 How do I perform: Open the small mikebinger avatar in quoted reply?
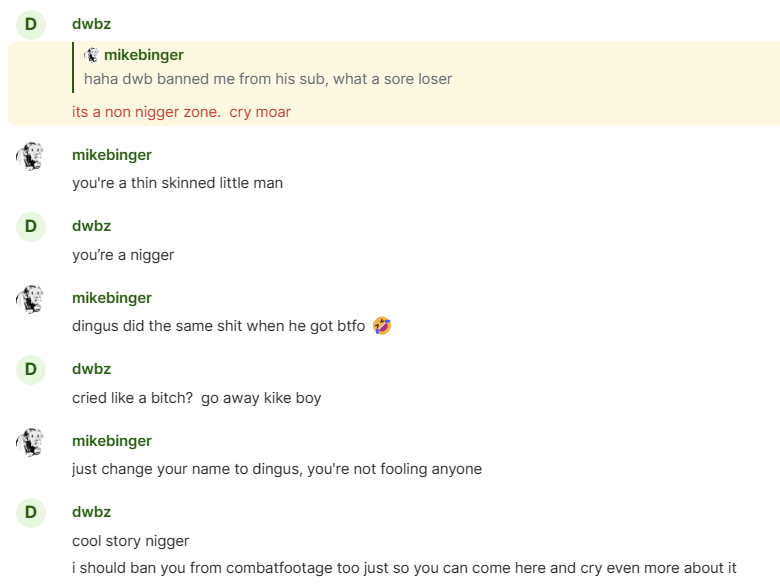tap(91, 55)
